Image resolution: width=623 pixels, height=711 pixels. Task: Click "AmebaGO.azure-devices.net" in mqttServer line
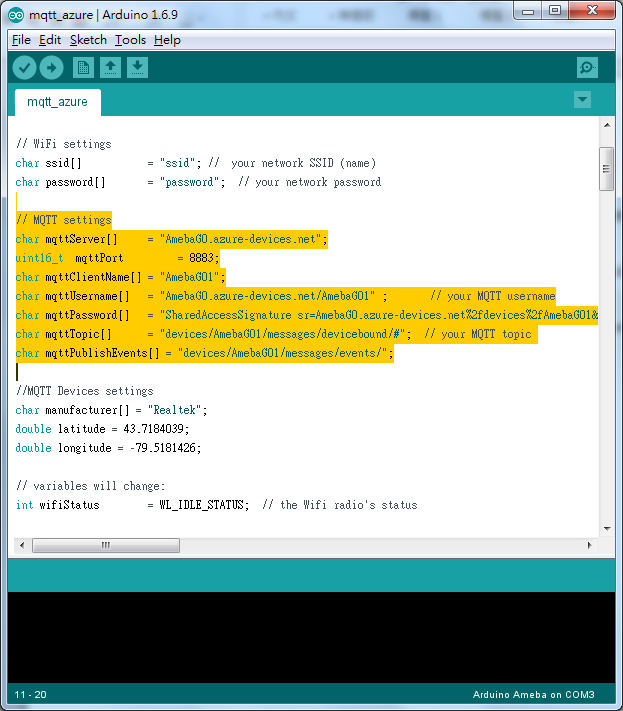(x=240, y=239)
